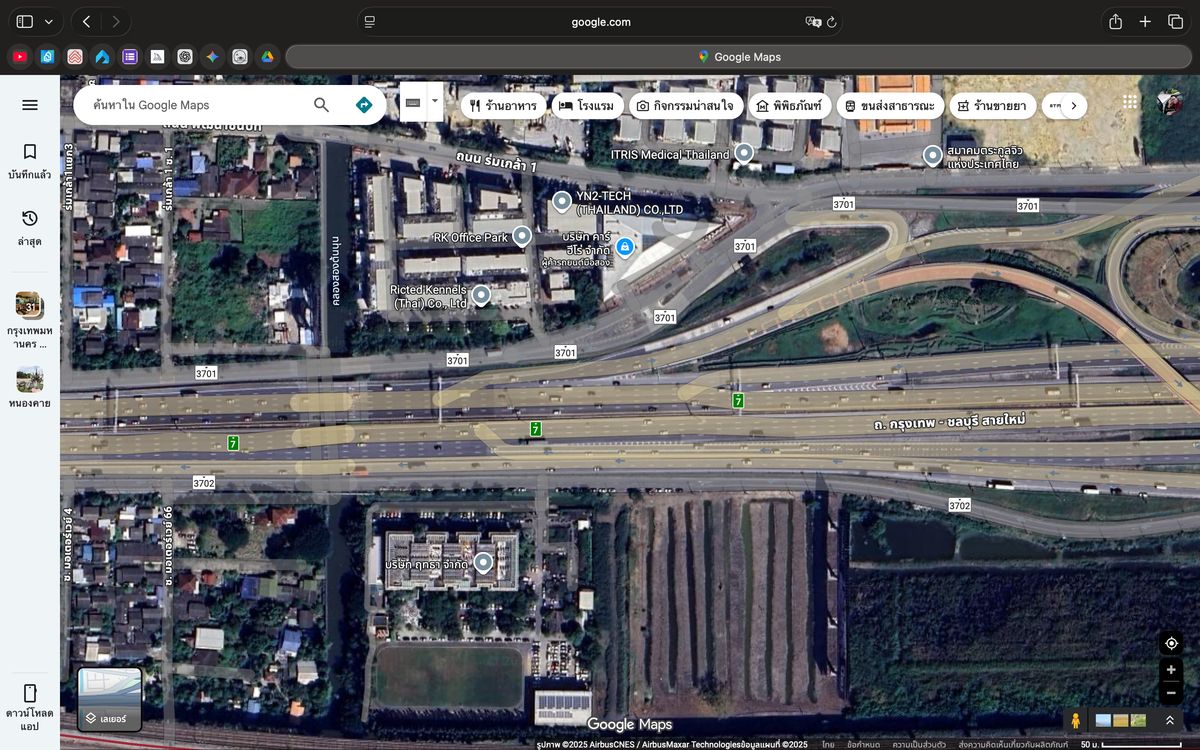Open the Saved (บันทึกแล้ว) panel

click(30, 160)
